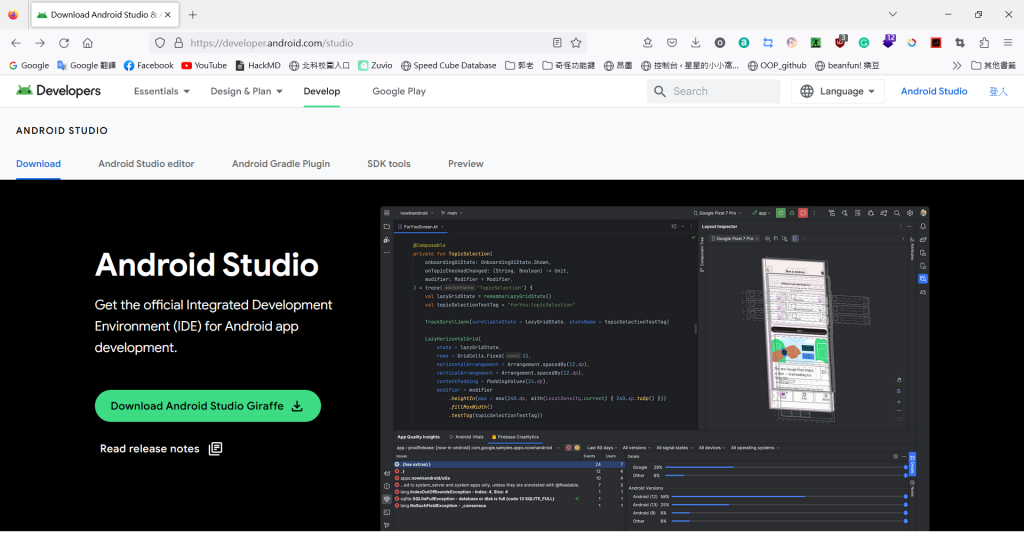Open the Firefox extensions puzzle menu
The height and width of the screenshot is (544, 1024).
click(x=984, y=42)
